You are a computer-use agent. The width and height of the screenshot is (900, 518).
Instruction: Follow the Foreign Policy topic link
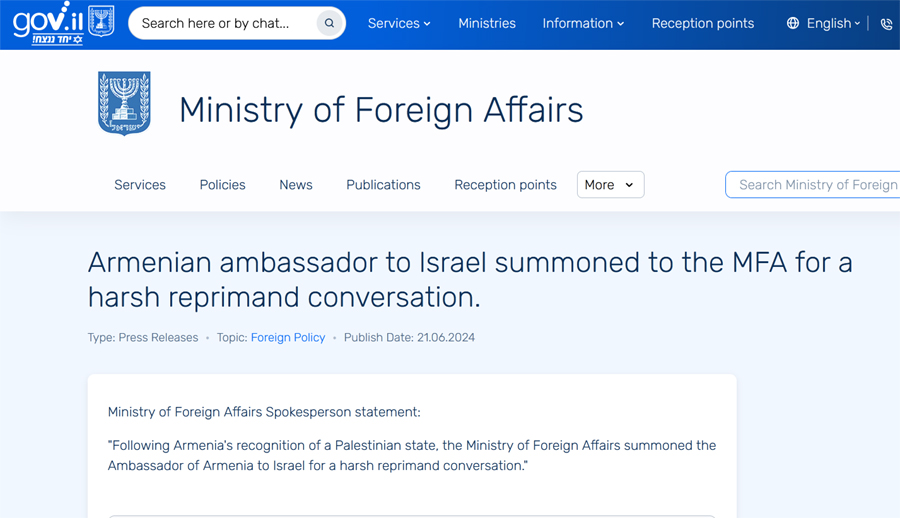click(288, 338)
